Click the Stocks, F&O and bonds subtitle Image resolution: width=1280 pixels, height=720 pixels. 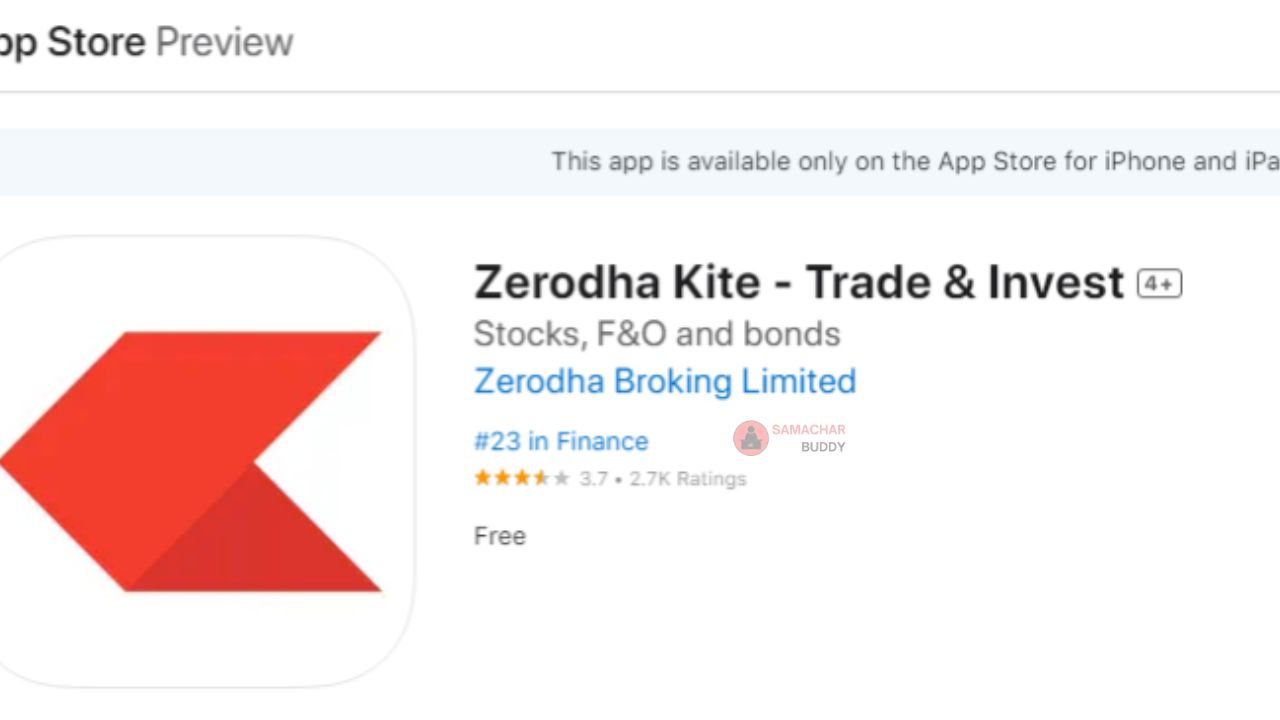pos(656,334)
